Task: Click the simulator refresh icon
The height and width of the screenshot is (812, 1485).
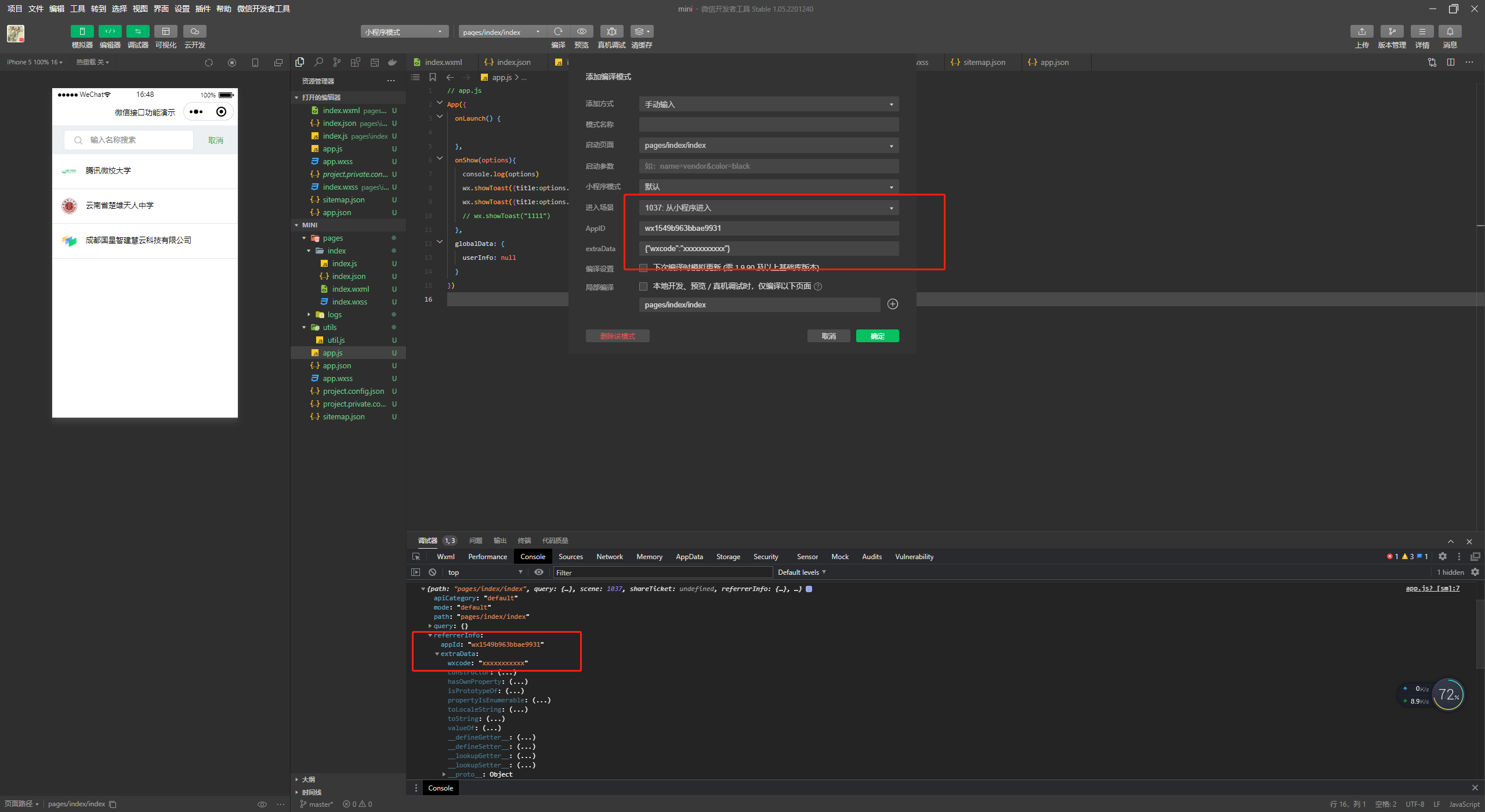Action: tap(209, 63)
